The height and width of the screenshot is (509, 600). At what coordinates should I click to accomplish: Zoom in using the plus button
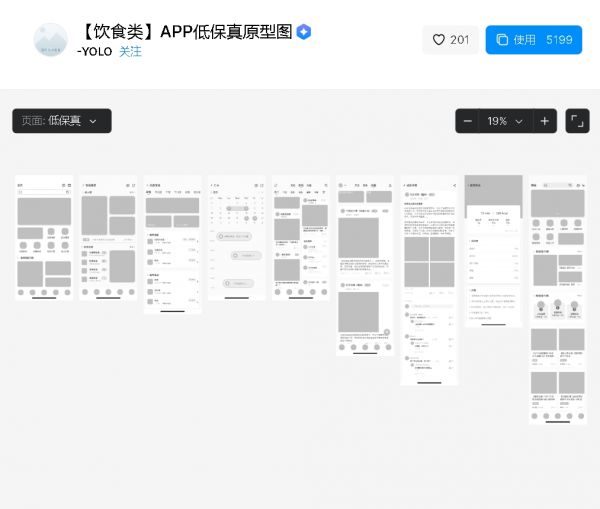[x=544, y=121]
